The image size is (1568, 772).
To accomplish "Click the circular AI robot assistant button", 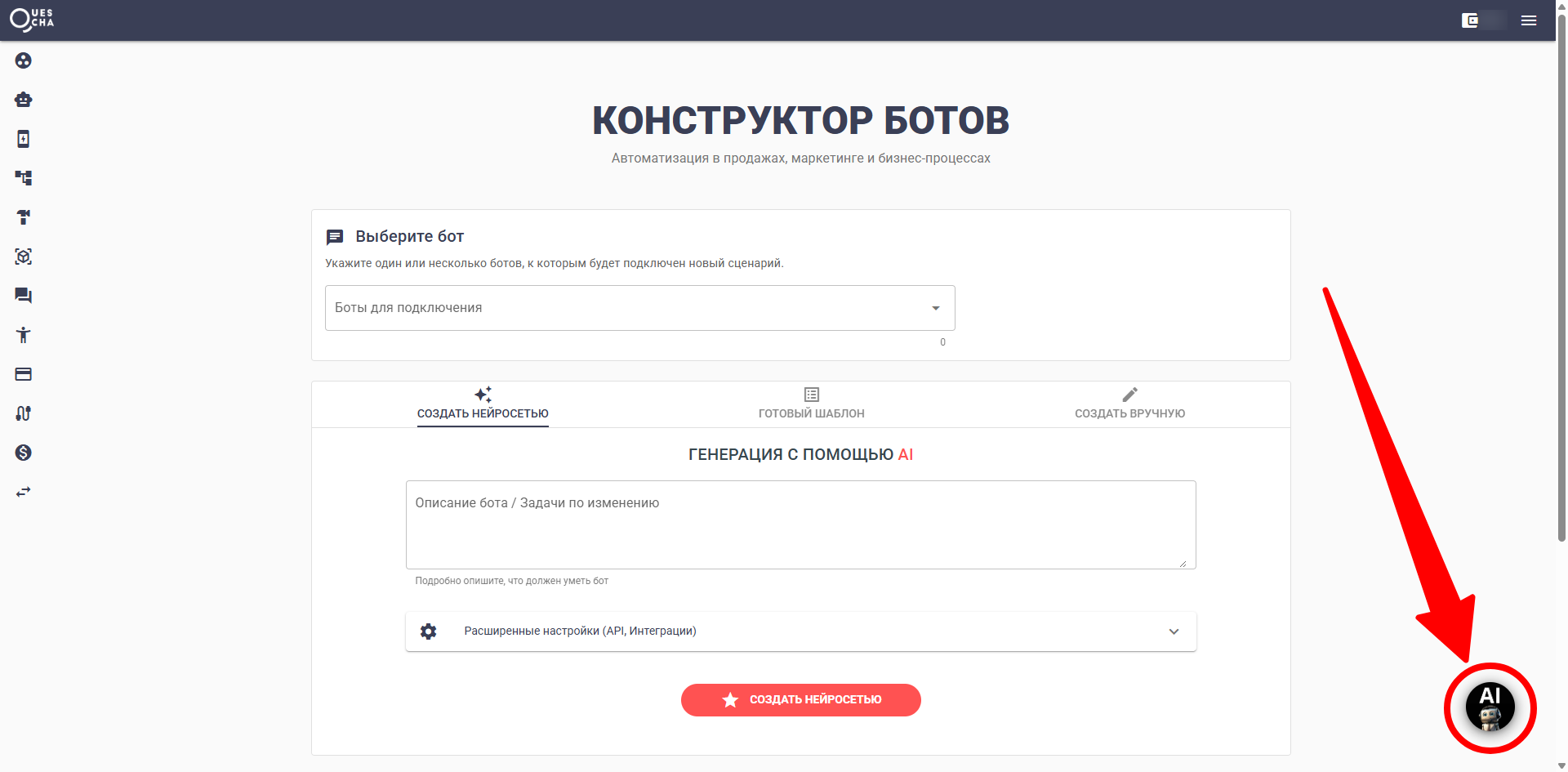I will coord(1490,708).
